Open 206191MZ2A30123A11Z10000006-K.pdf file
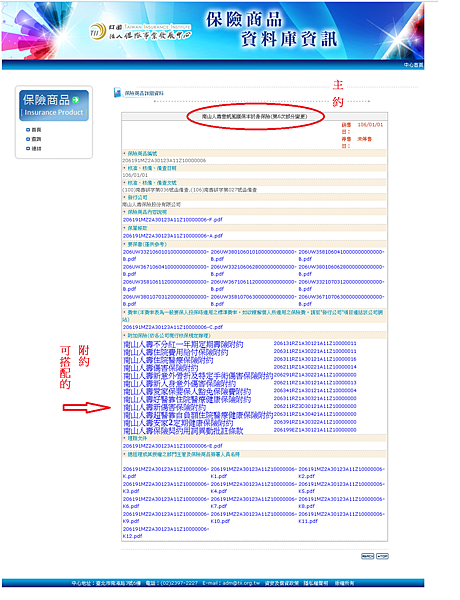This screenshot has width=460, height=600. tap(166, 473)
